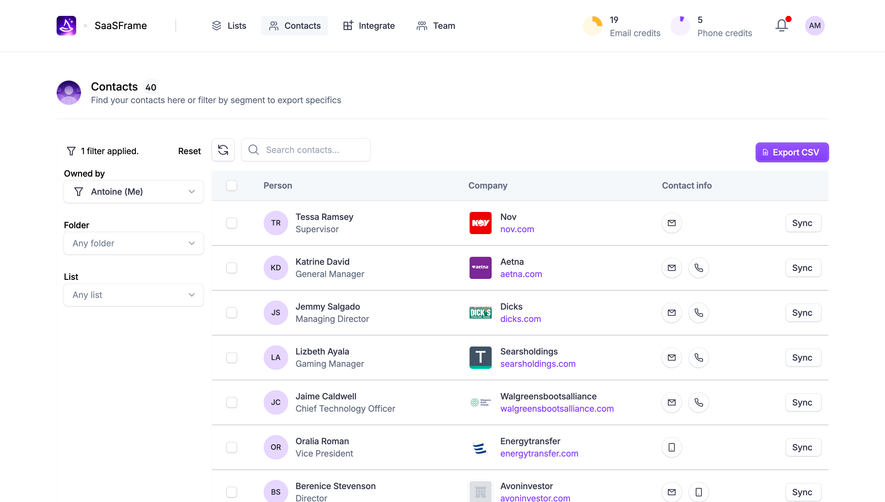Click the phone icon for Jemmy Salgado
This screenshot has width=885, height=502.
pos(699,312)
